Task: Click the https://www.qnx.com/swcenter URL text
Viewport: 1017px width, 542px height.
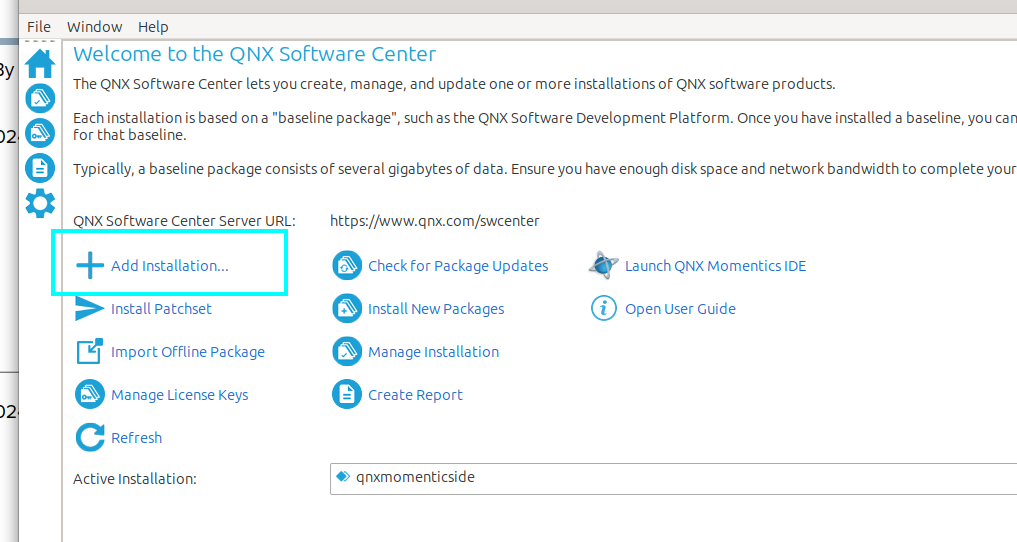Action: pos(435,221)
